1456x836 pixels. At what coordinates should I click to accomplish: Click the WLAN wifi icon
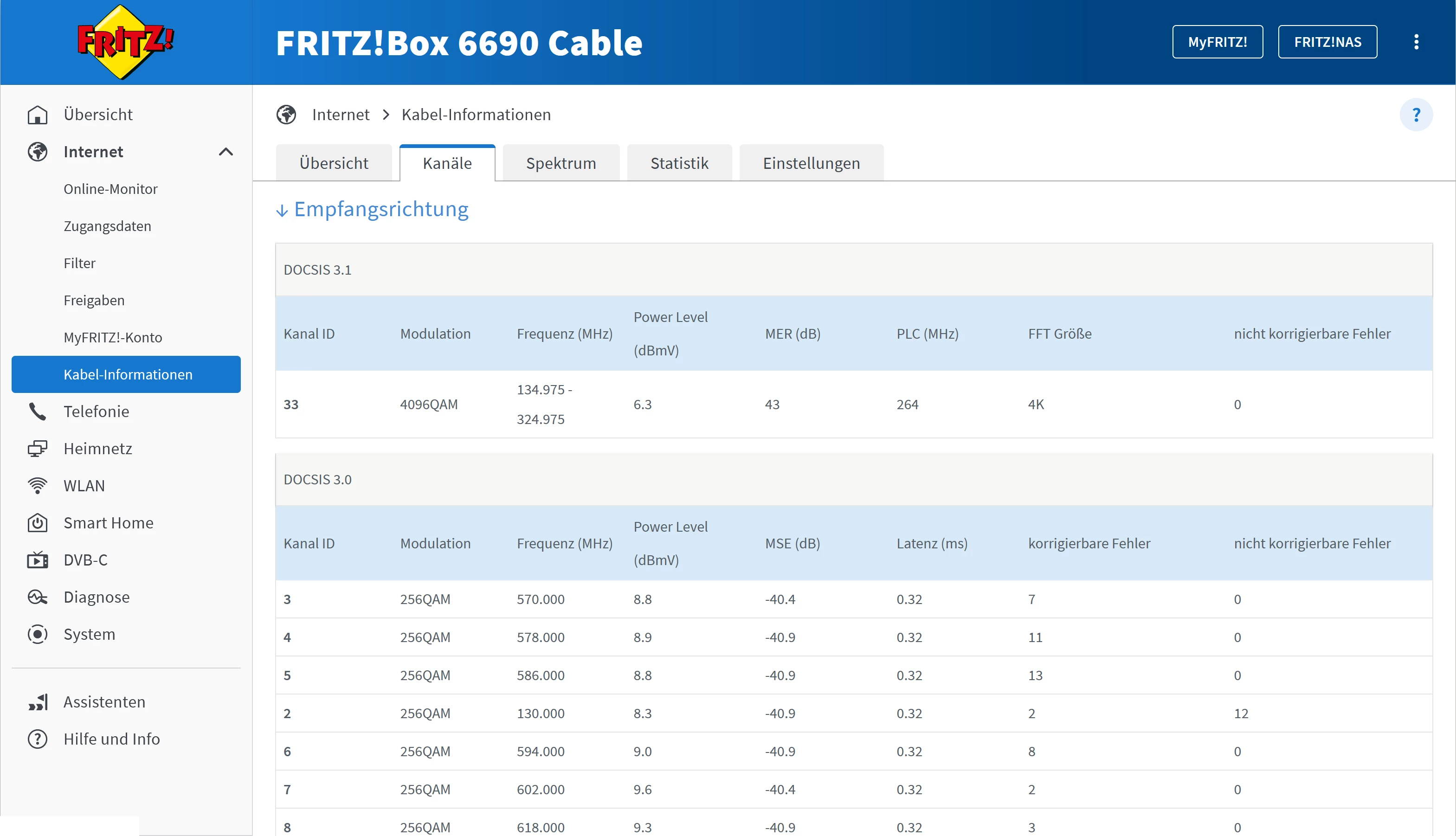pos(37,485)
